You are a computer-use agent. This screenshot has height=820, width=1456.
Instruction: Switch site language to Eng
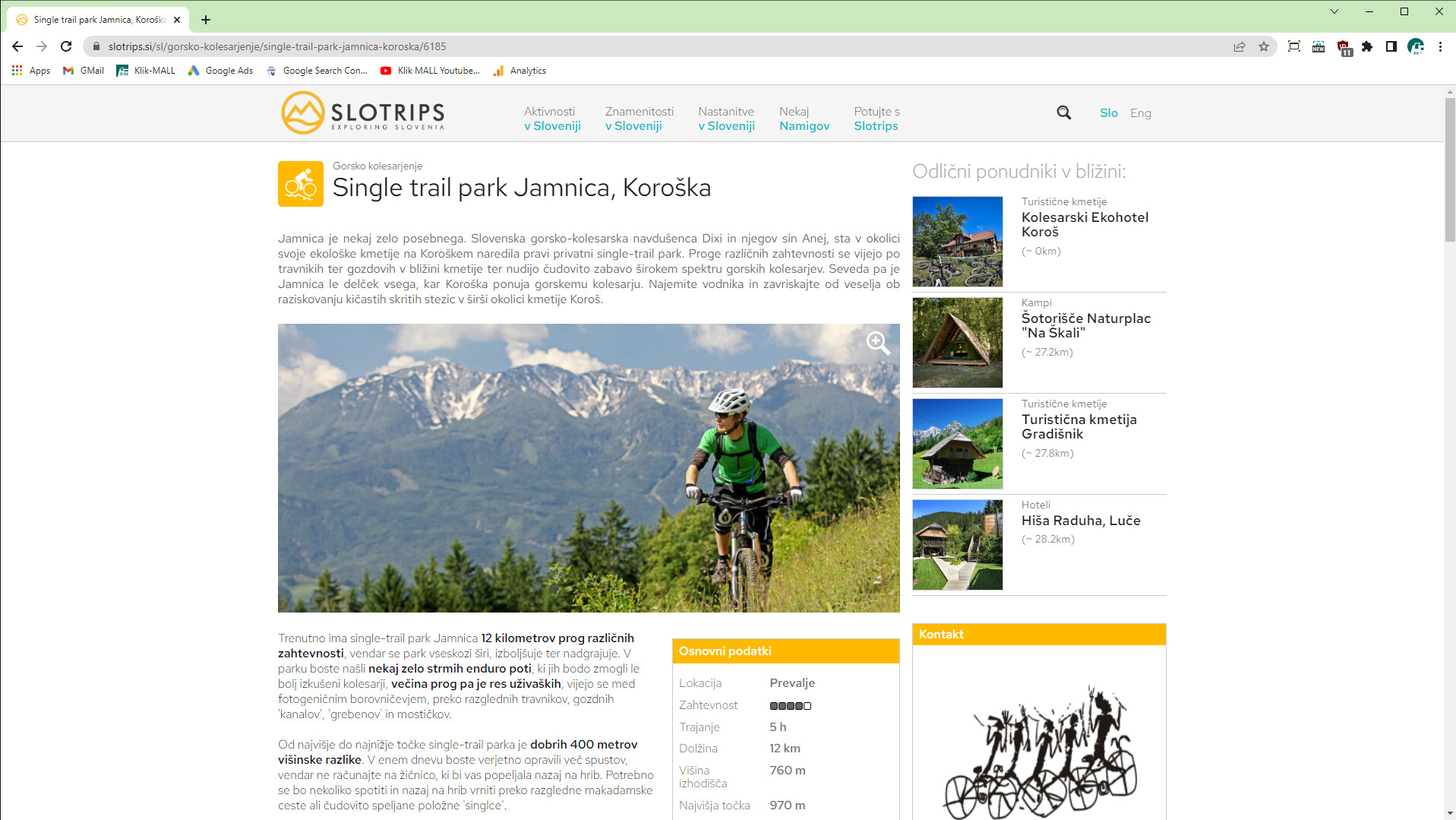coord(1140,112)
